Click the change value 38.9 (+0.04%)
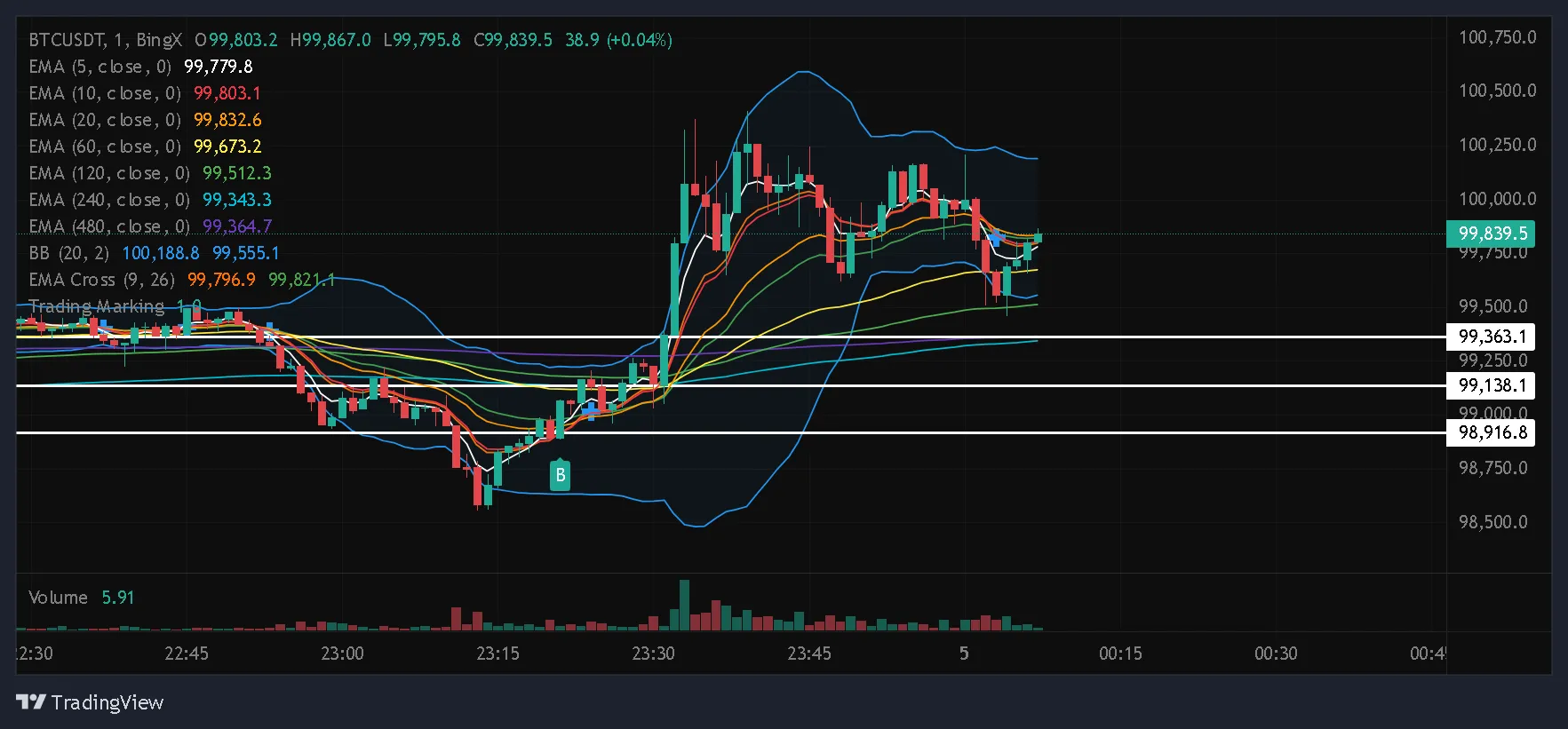1568x729 pixels. 618,40
